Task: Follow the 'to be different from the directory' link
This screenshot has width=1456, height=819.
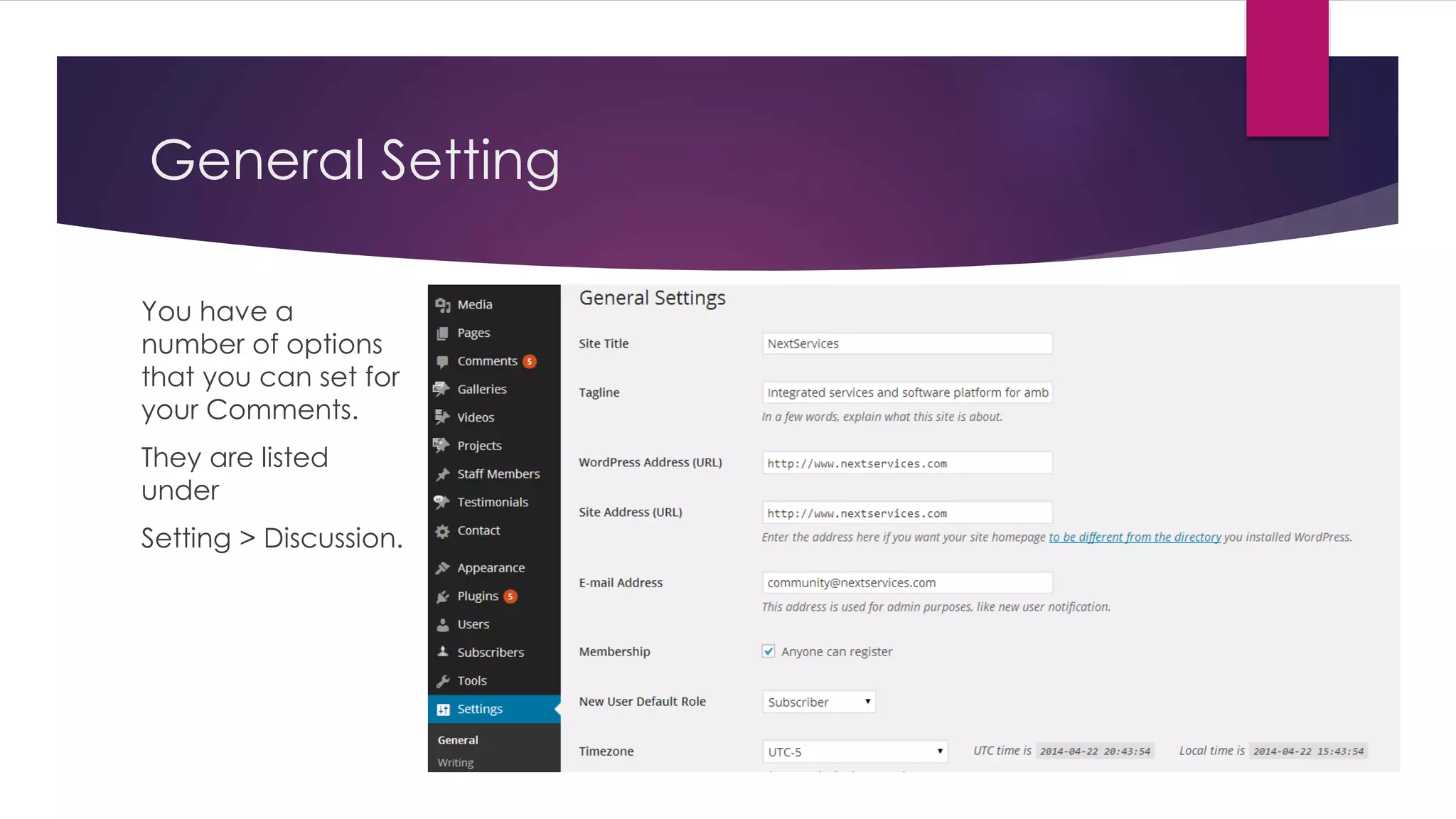Action: pos(1135,537)
